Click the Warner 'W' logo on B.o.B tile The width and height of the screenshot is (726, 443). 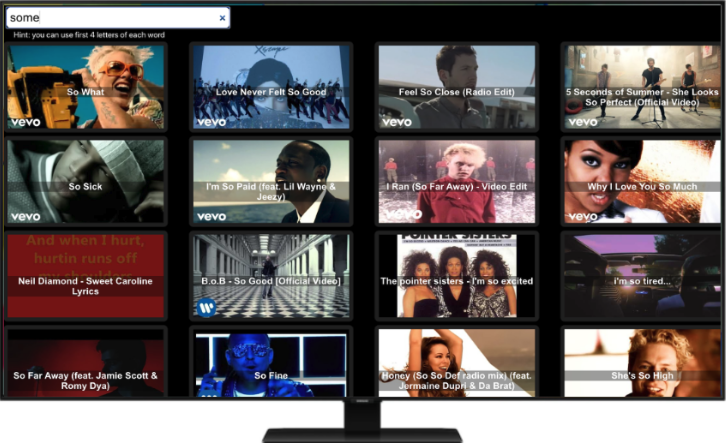[x=207, y=307]
